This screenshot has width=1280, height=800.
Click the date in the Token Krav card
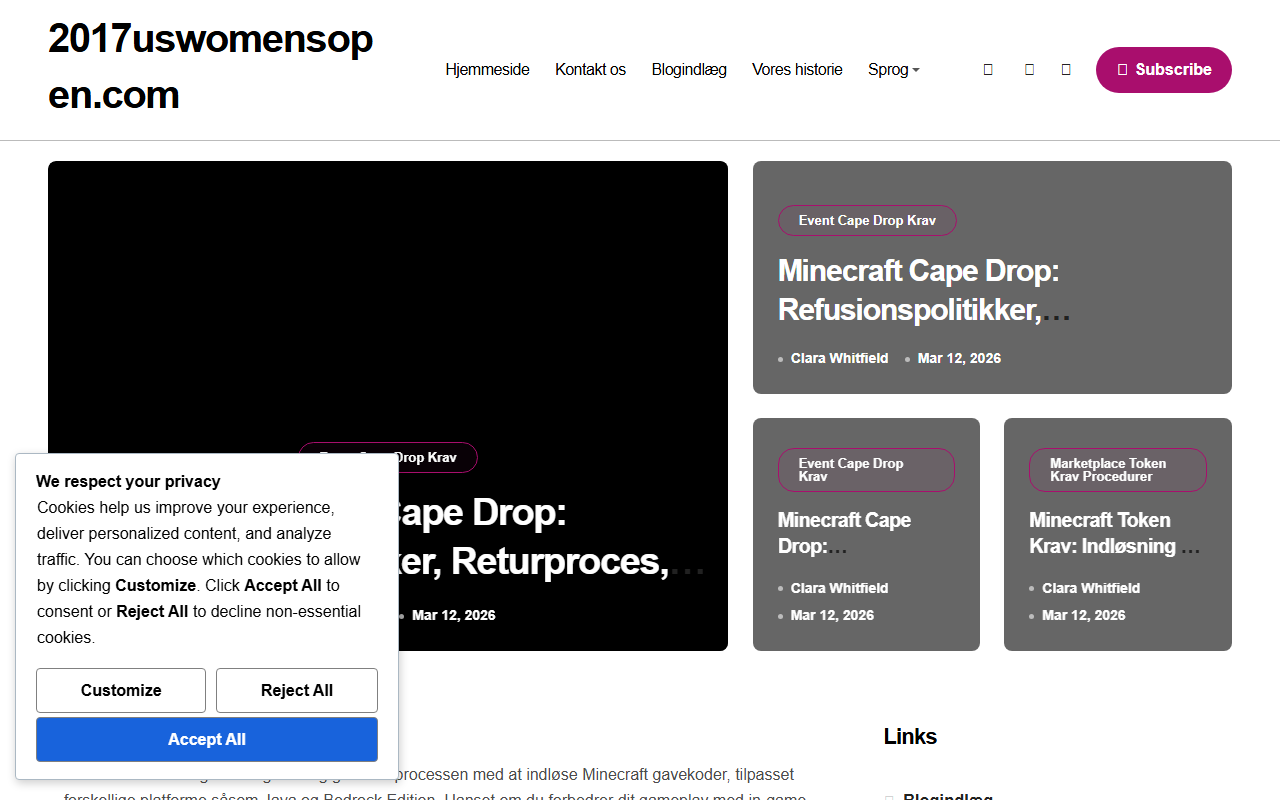point(1084,615)
